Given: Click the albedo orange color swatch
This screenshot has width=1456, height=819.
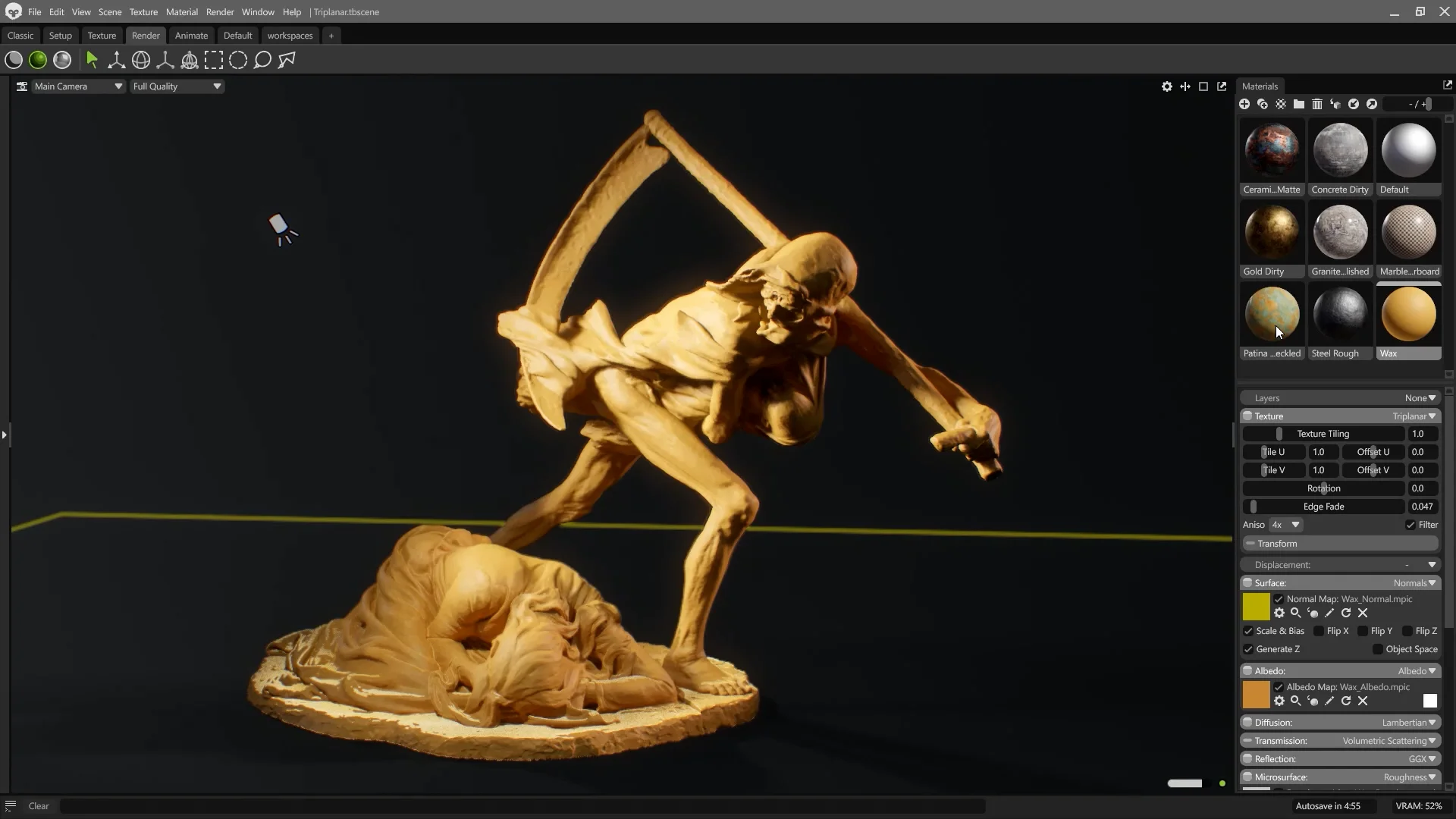Looking at the screenshot, I should point(1256,695).
